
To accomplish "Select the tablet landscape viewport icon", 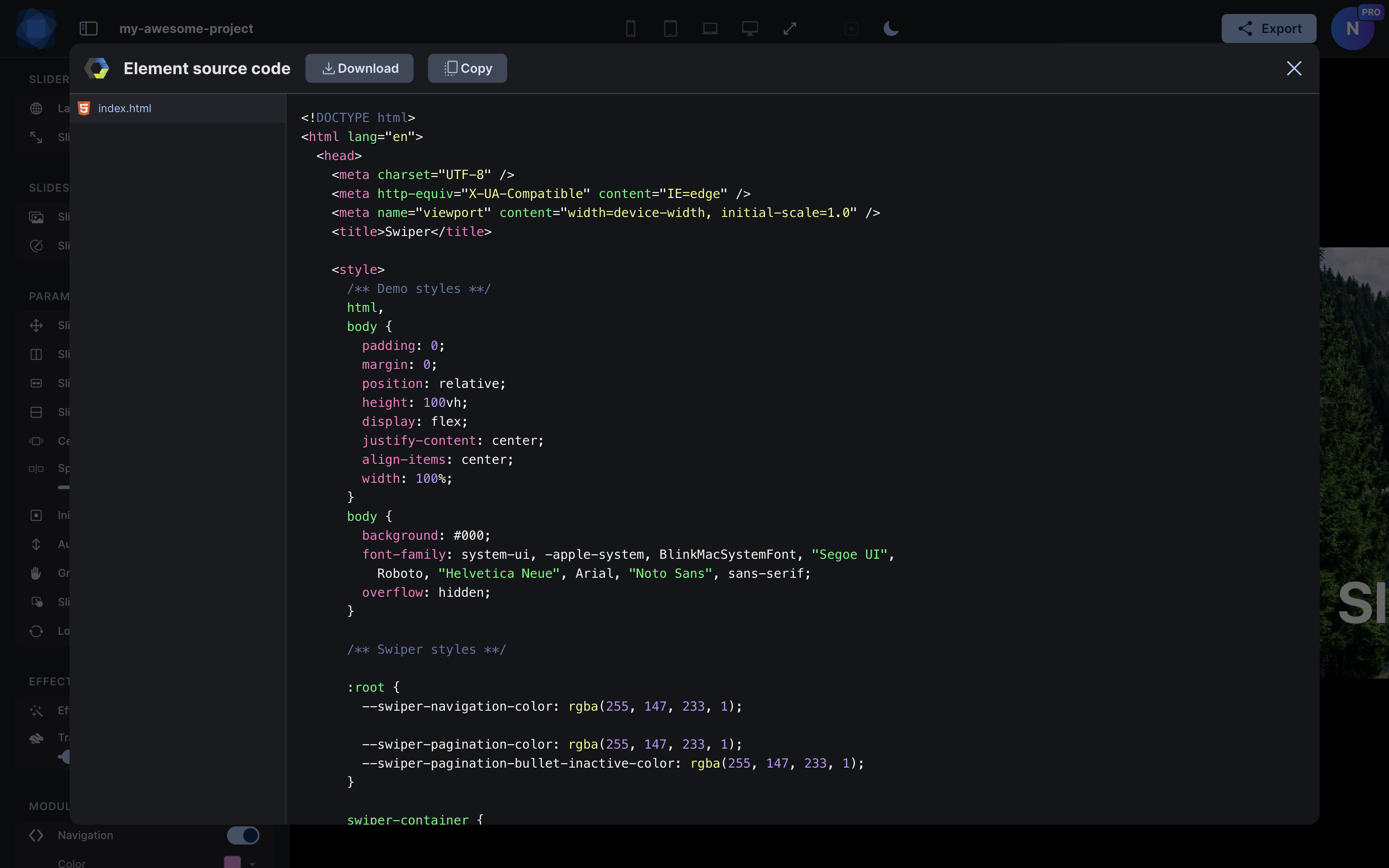I will click(710, 28).
